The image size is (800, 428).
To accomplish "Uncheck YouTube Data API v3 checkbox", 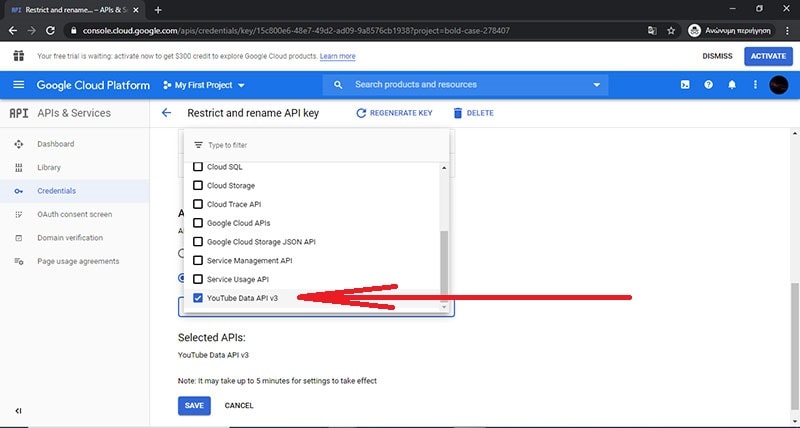I will 198,298.
